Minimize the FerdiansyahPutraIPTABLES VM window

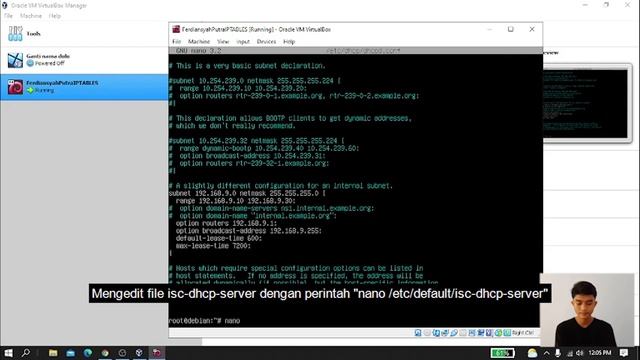click(489, 29)
